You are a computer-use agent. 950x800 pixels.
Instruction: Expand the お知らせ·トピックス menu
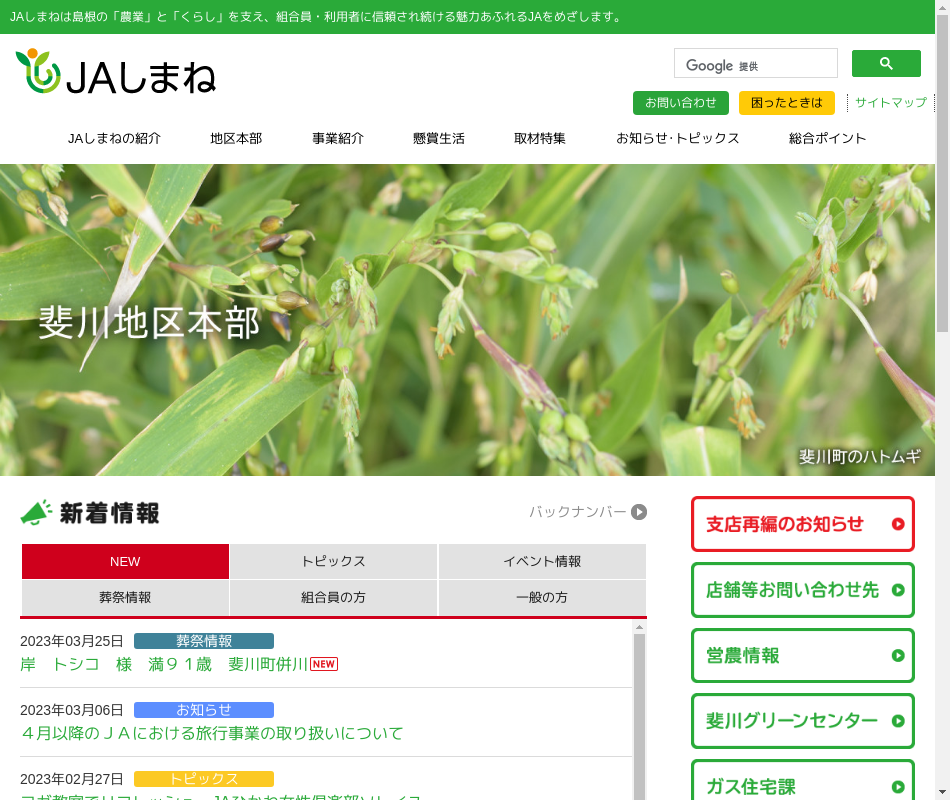[x=677, y=139]
